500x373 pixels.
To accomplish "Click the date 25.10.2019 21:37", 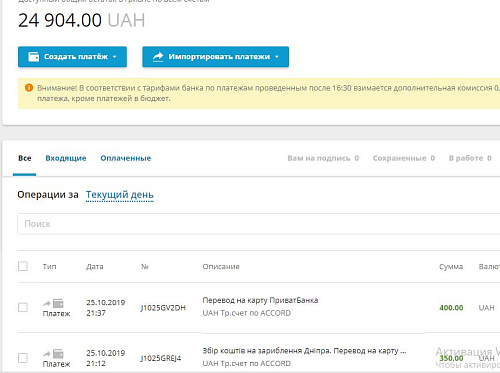I will click(x=106, y=308).
